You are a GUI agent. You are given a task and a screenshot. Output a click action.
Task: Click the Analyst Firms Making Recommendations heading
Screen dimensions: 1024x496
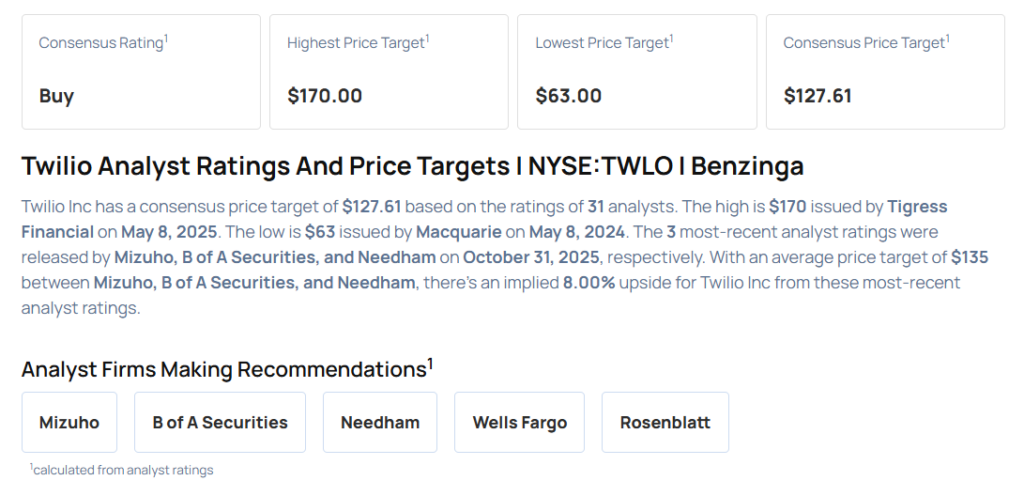pos(226,369)
